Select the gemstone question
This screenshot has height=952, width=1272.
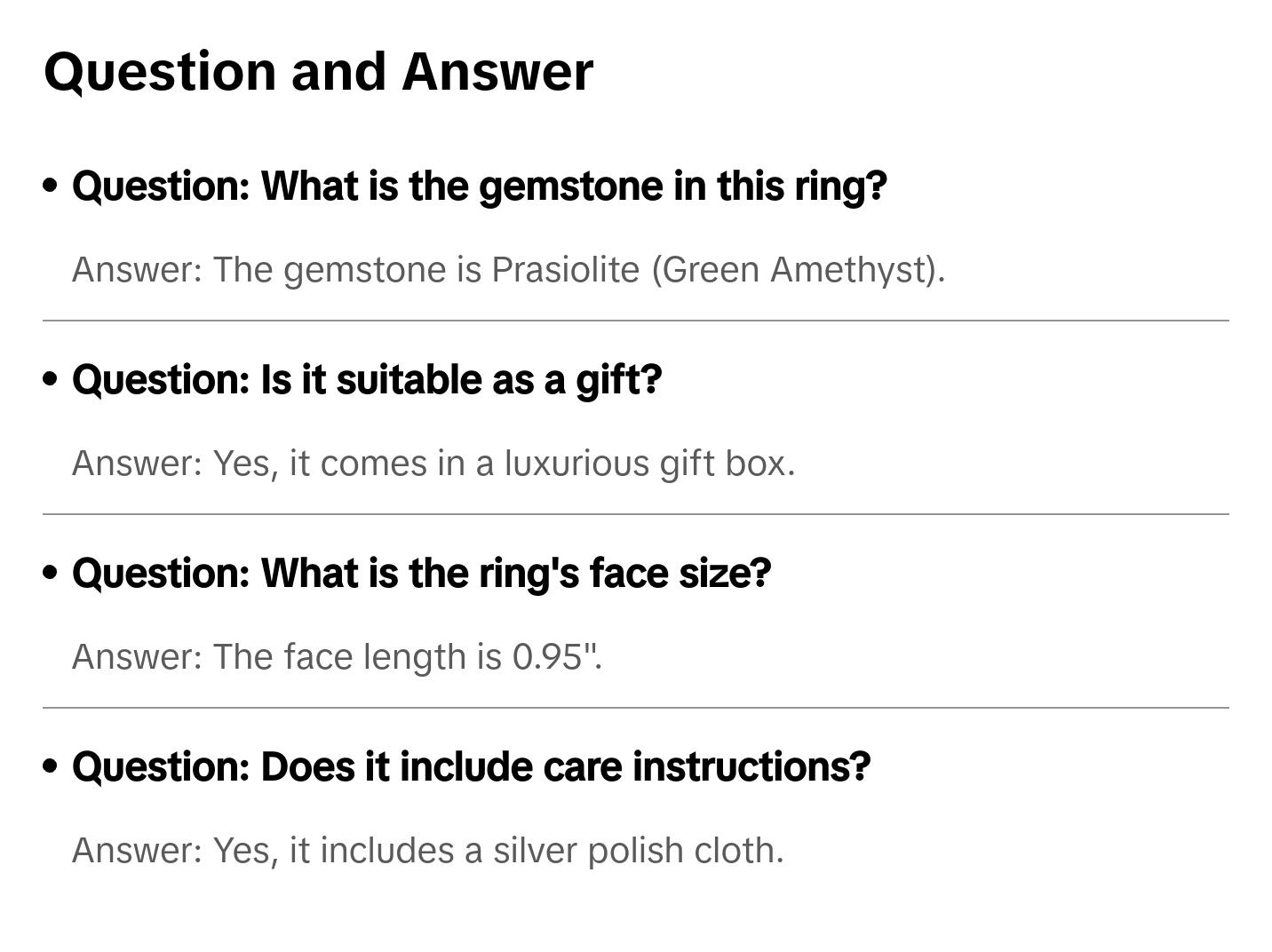coord(479,186)
